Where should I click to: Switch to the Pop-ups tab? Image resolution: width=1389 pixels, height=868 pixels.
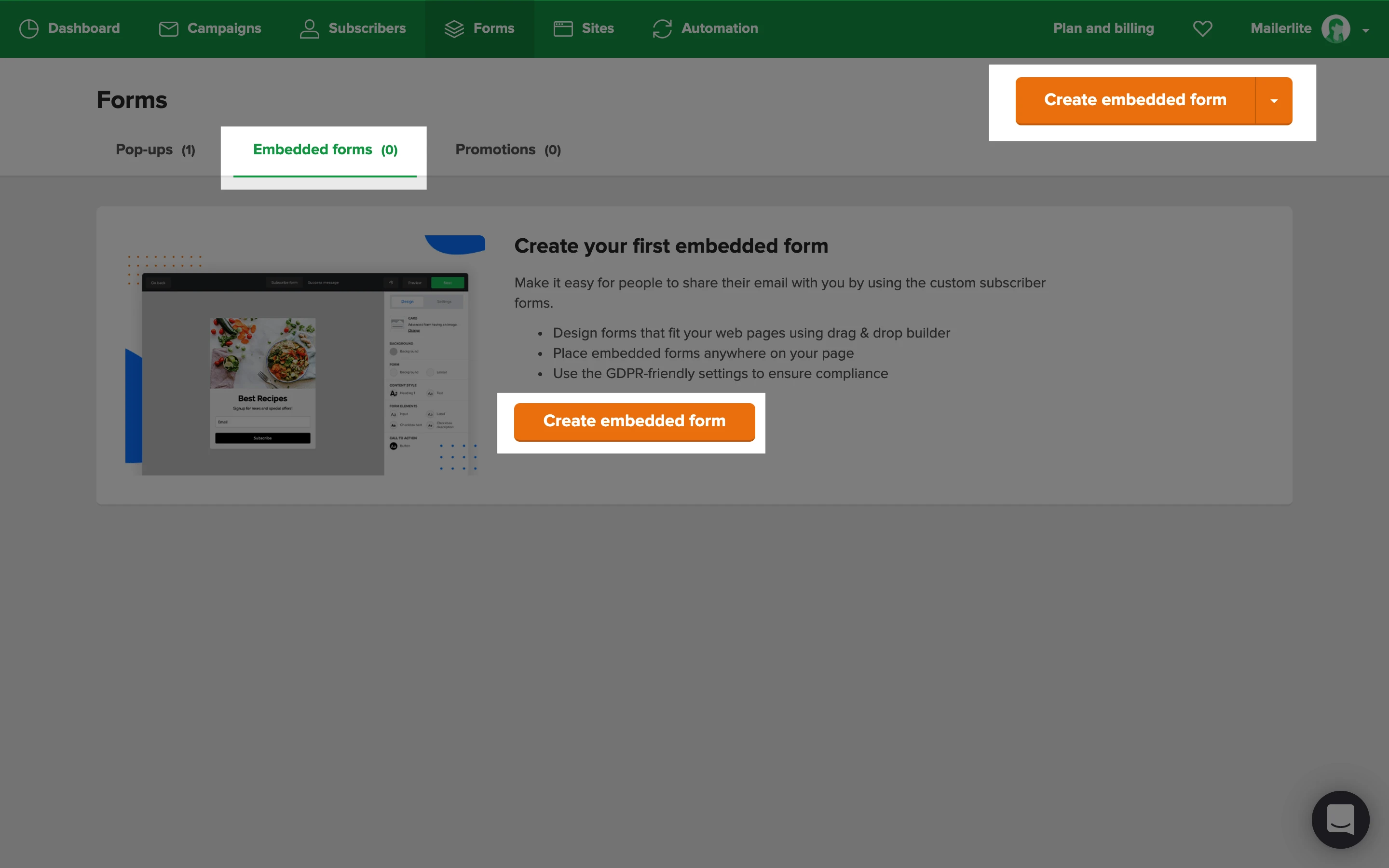coord(156,150)
